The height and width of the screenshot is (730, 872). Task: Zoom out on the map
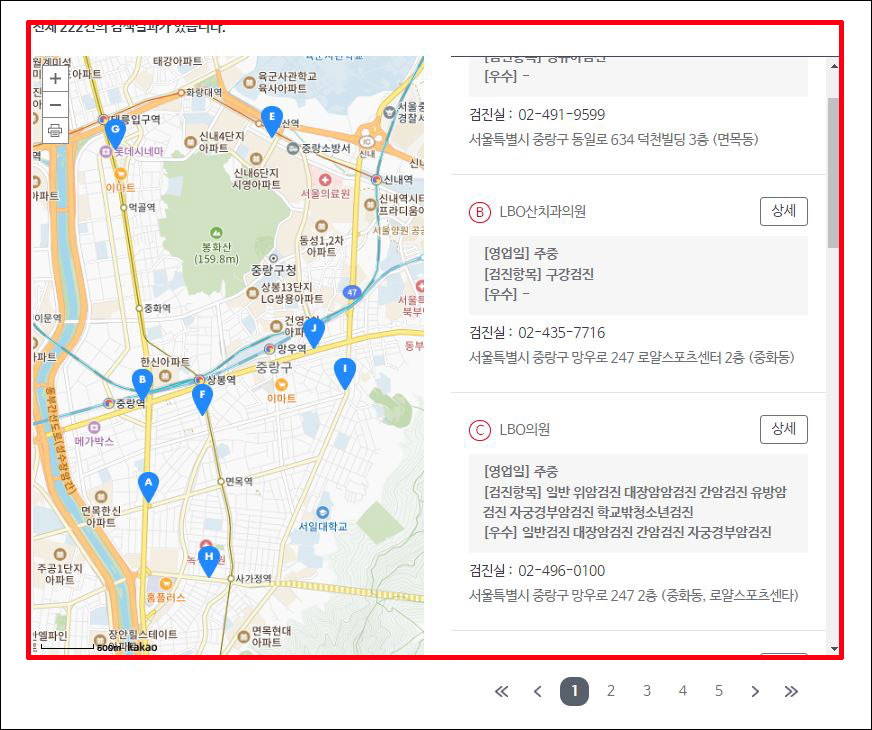[55, 105]
